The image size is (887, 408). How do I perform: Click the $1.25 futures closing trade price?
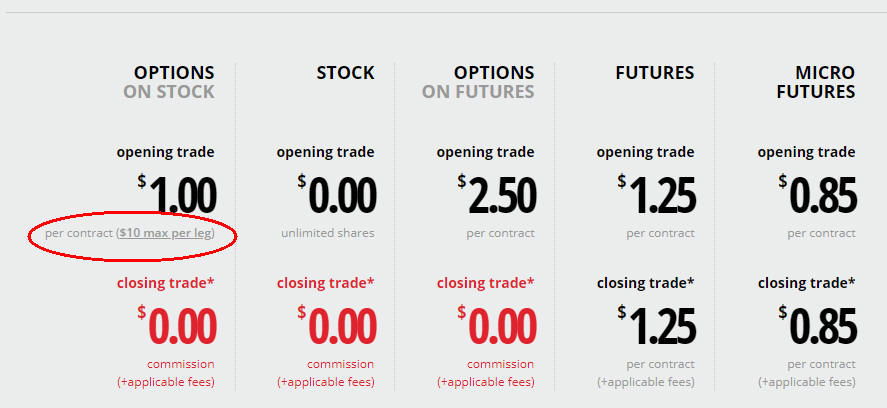657,326
